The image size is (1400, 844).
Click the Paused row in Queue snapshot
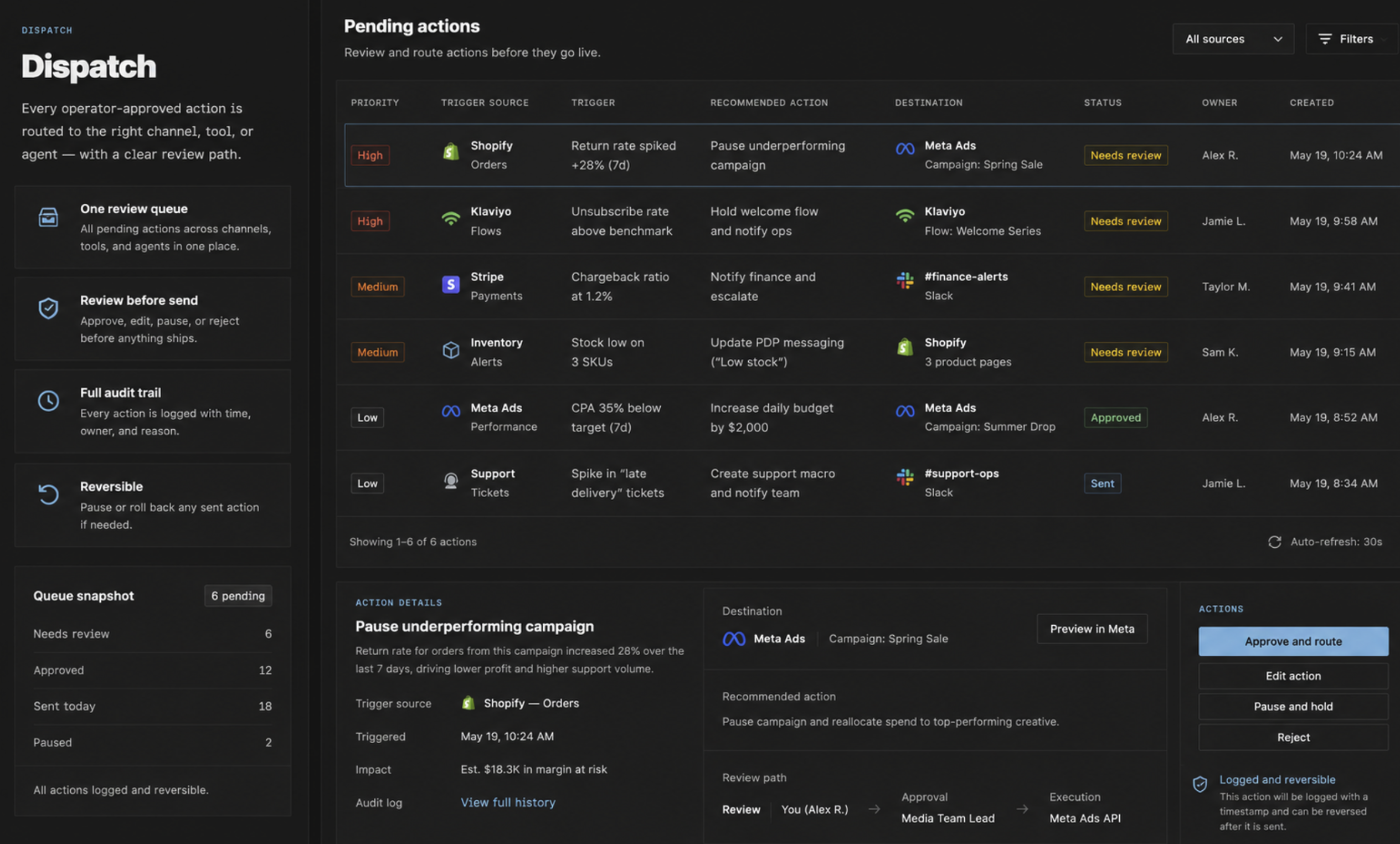[152, 742]
